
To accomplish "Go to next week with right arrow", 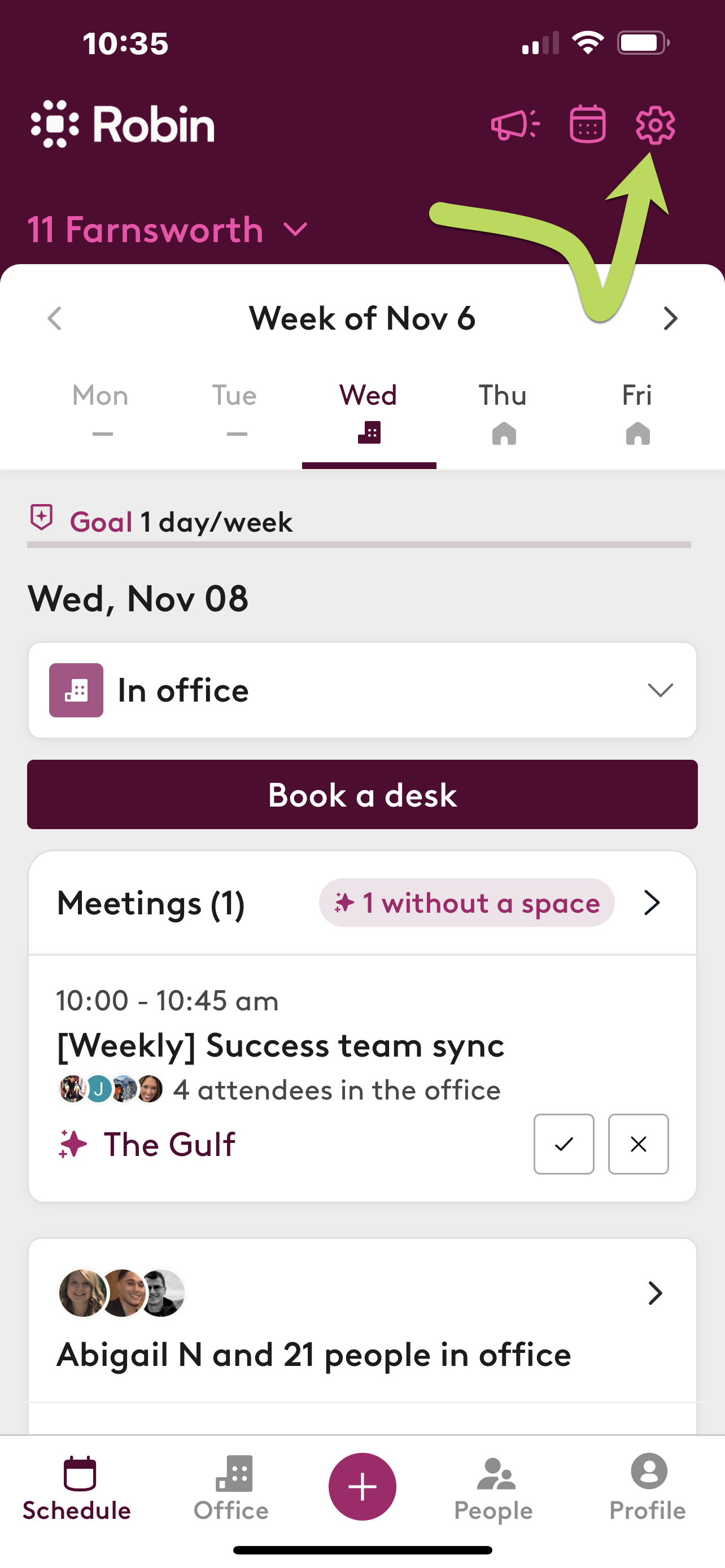I will coord(670,318).
